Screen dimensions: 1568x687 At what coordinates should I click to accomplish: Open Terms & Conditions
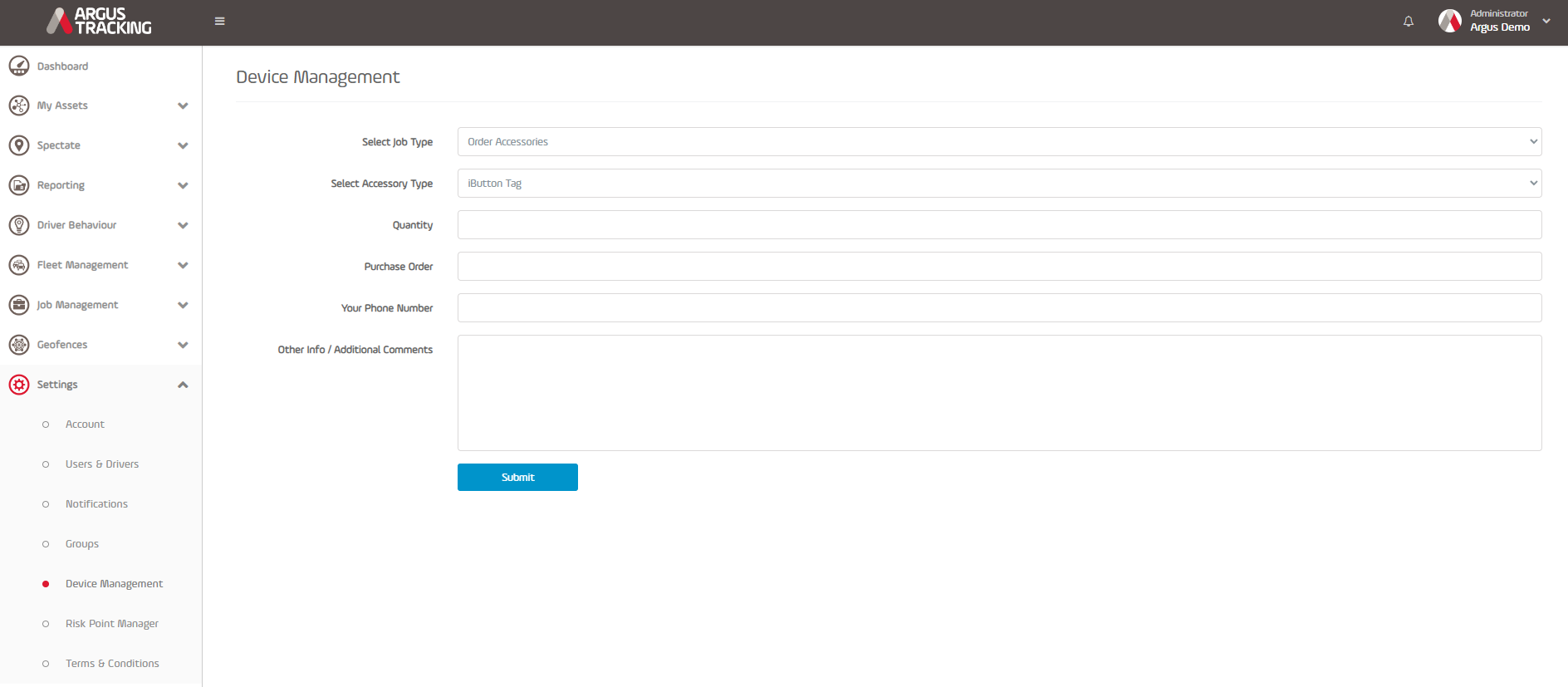pyautogui.click(x=112, y=664)
